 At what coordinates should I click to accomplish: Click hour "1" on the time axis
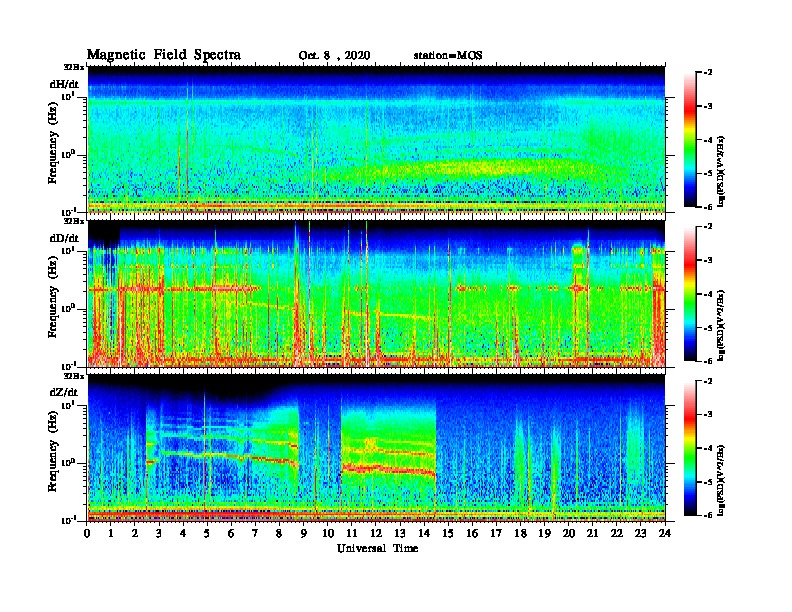[112, 533]
